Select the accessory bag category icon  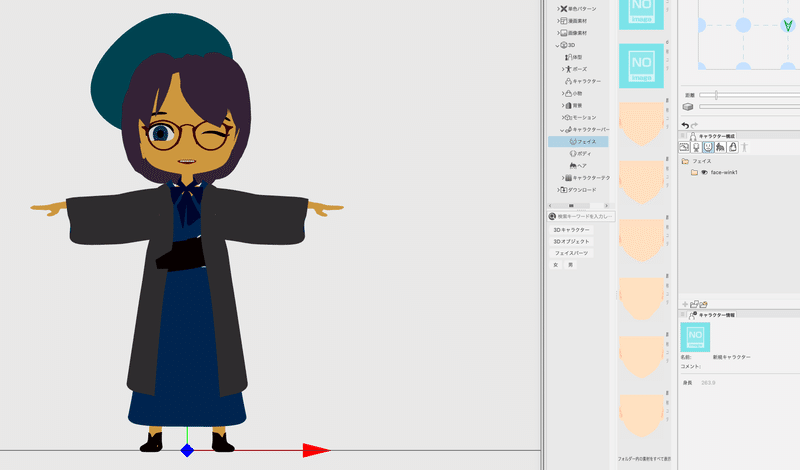733,147
